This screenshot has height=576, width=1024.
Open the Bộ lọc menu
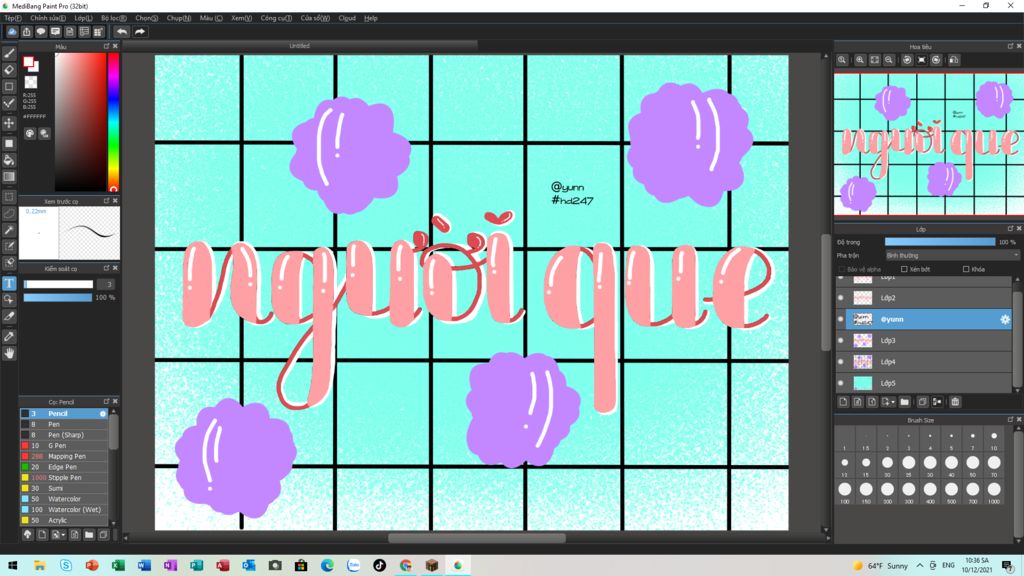pos(114,18)
